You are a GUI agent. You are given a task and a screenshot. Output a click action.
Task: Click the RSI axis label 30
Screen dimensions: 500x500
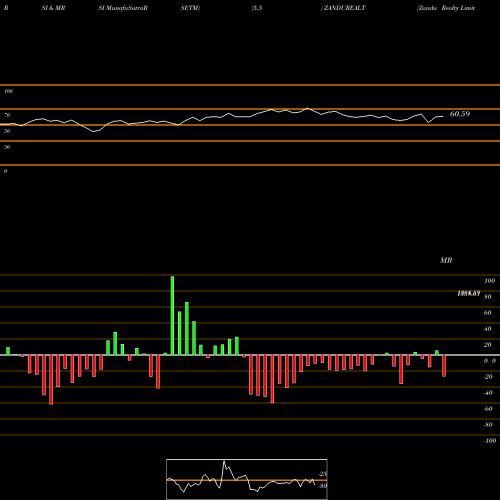tap(7, 147)
